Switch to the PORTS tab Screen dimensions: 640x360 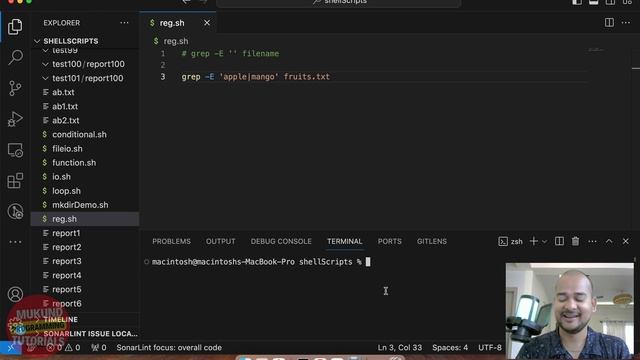389,241
